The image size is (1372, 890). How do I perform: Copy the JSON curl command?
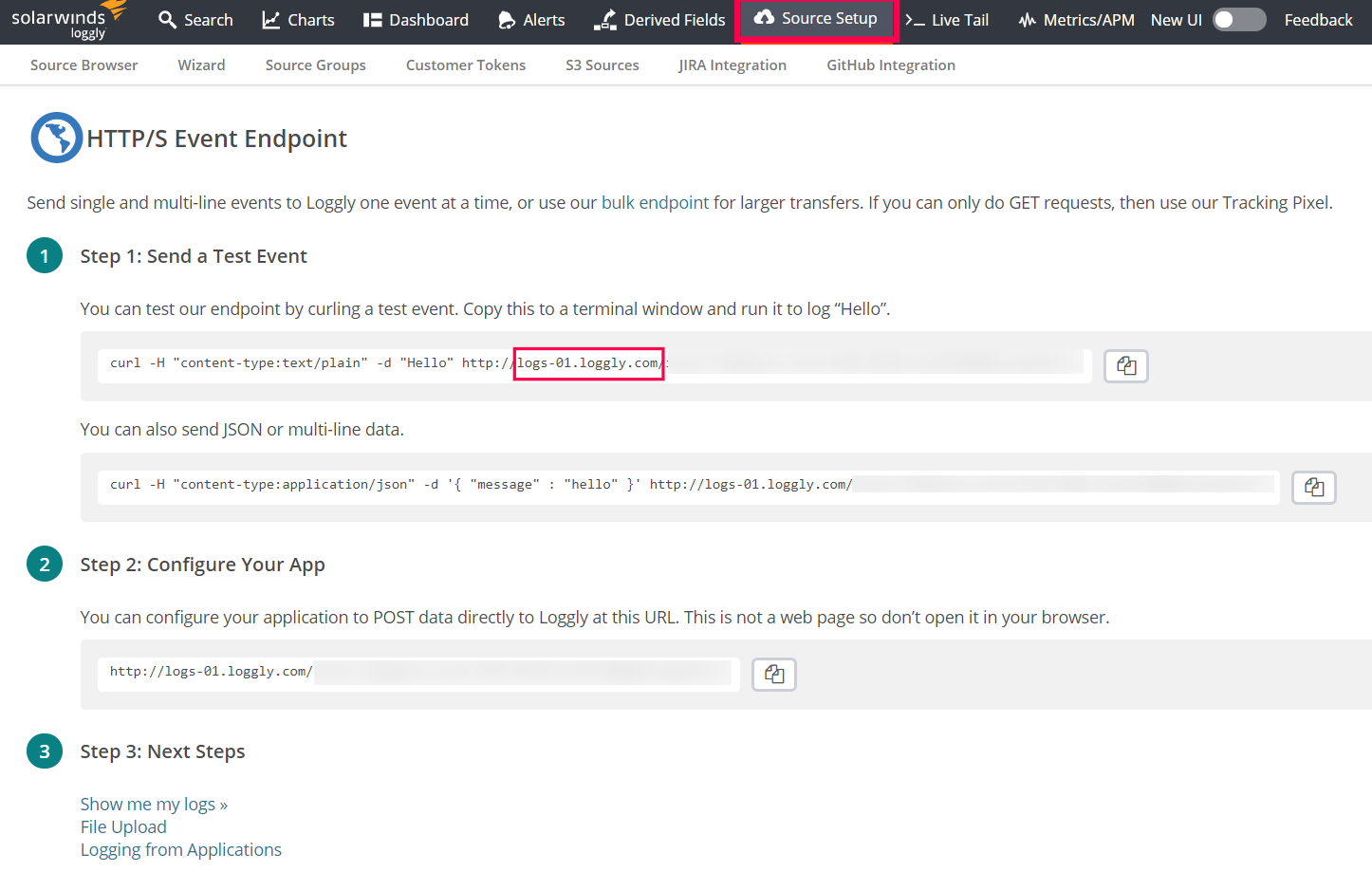click(1313, 488)
